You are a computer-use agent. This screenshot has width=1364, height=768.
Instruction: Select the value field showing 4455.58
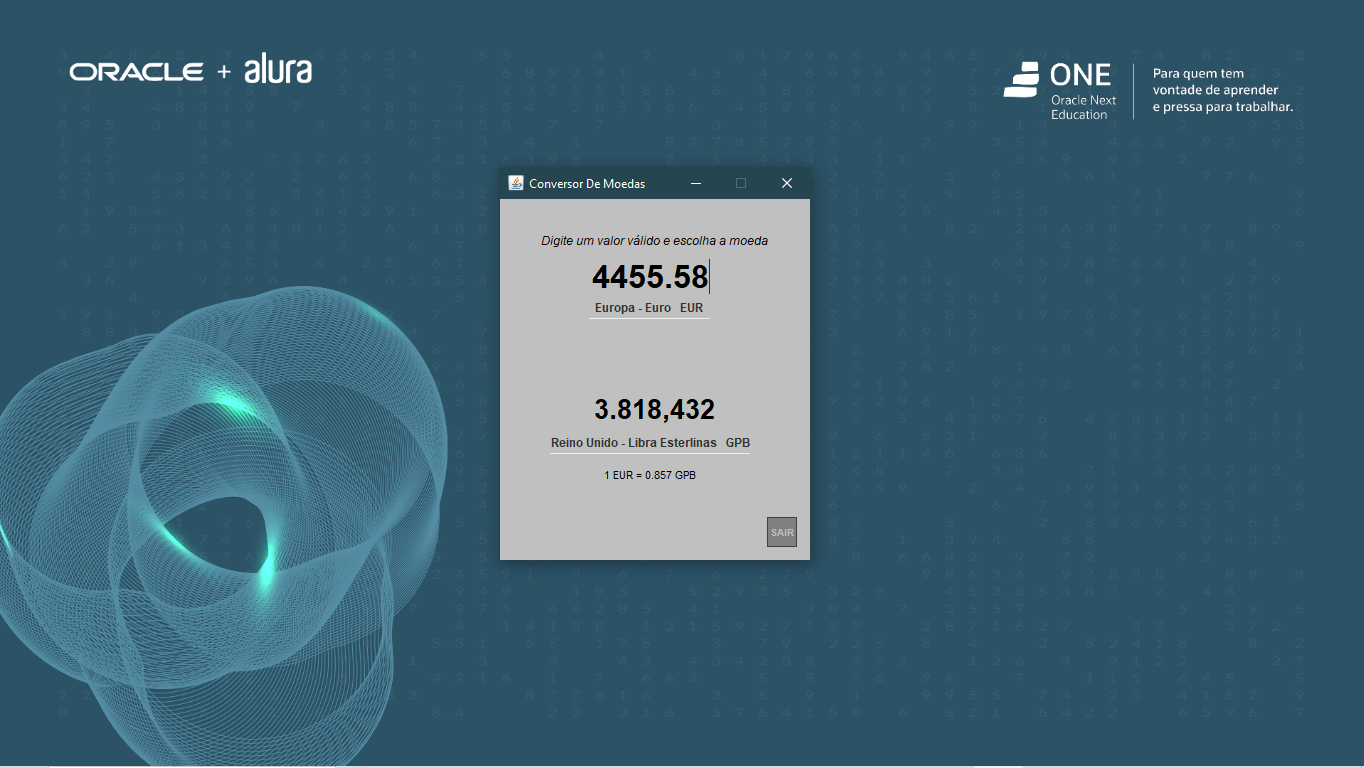(648, 277)
